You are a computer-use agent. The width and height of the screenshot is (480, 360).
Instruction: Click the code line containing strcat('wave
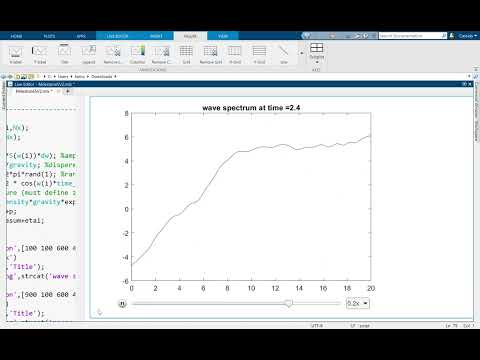point(41,276)
